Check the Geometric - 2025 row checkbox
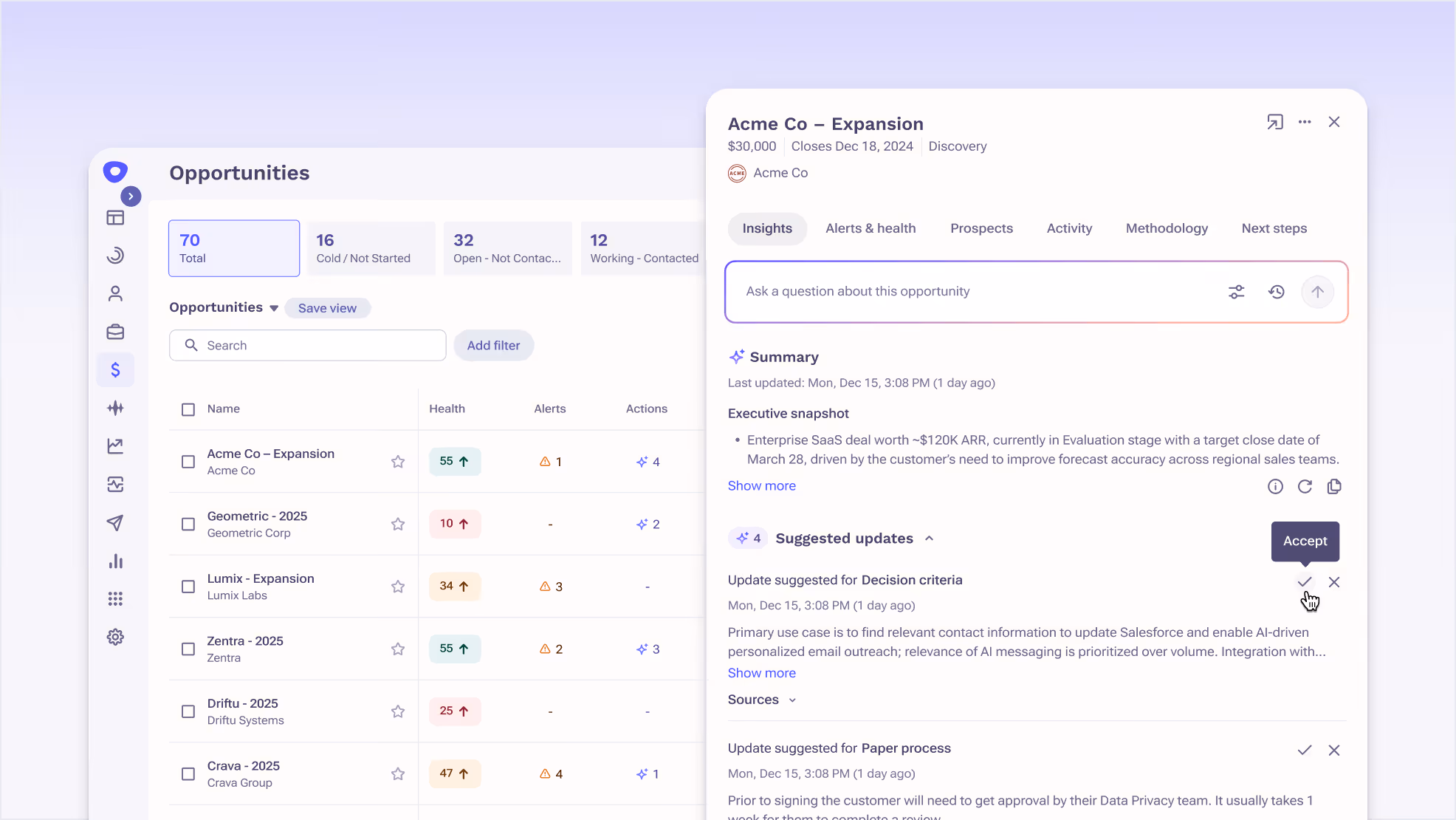1456x820 pixels. [188, 524]
